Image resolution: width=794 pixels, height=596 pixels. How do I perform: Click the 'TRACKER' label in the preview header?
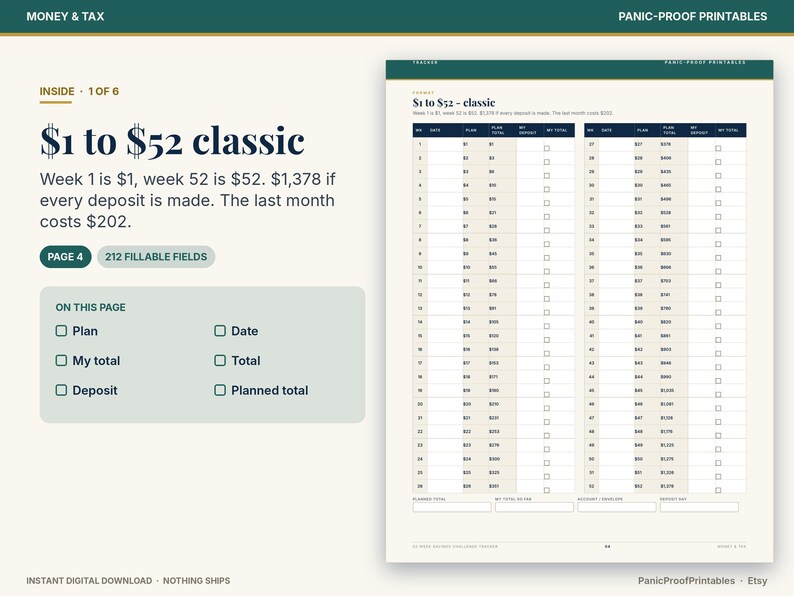425,62
